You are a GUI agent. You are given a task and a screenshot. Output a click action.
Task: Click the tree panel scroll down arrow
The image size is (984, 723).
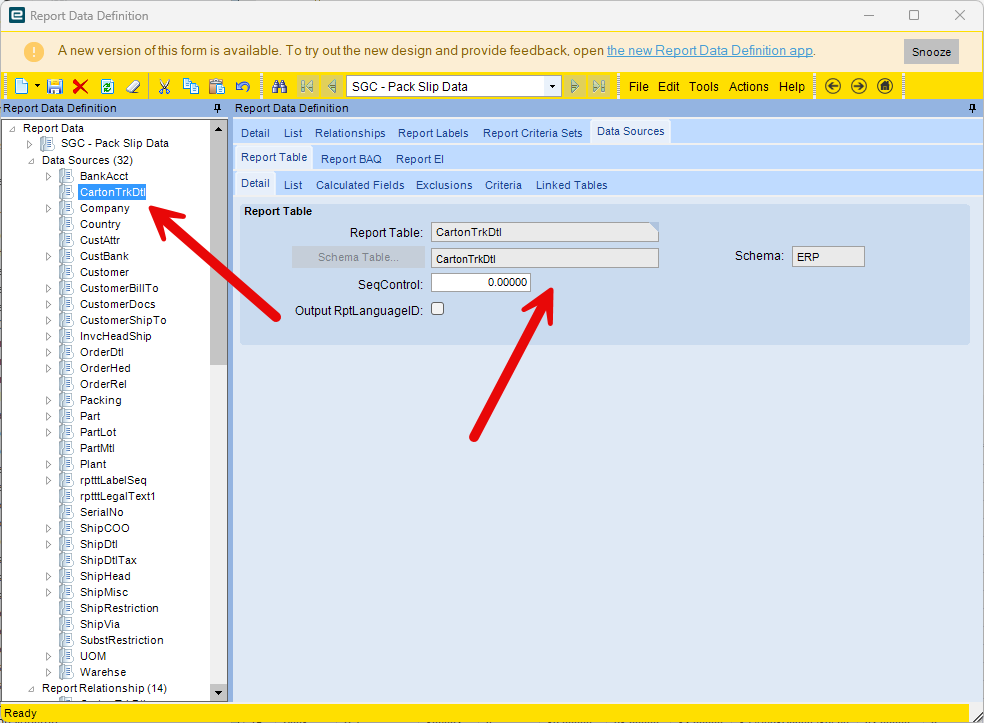[x=219, y=692]
